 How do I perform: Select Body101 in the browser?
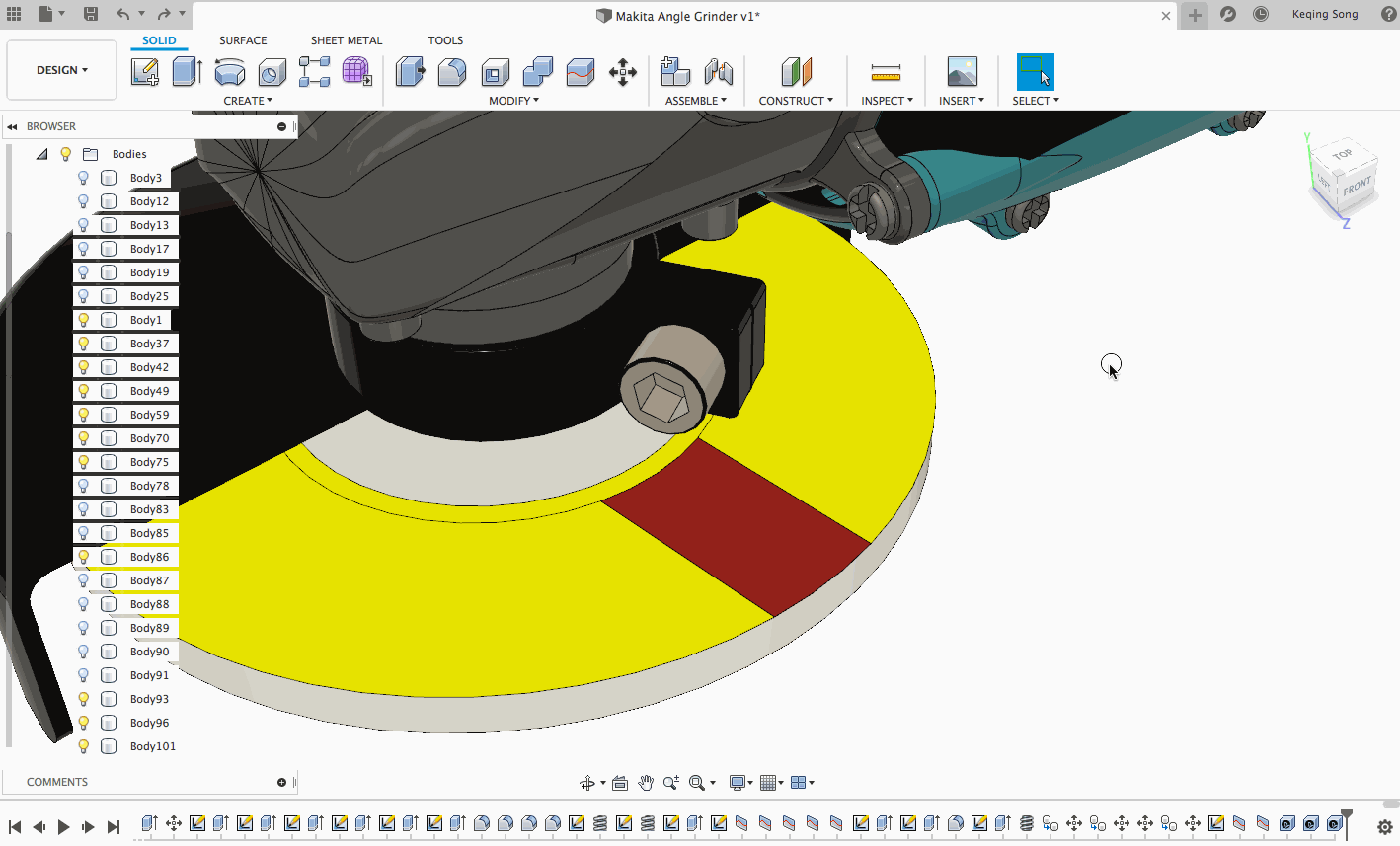[x=152, y=746]
